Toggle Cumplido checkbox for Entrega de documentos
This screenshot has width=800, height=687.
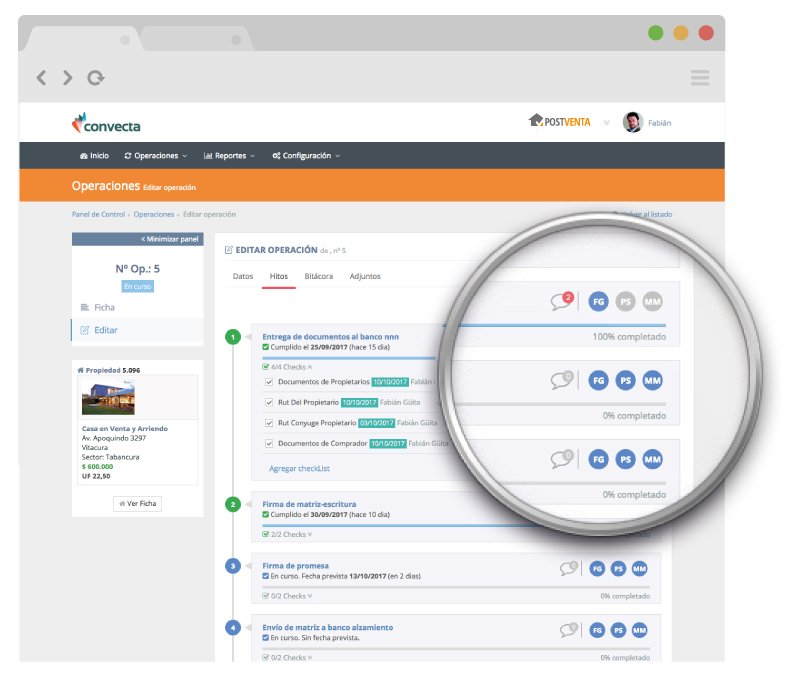(x=265, y=347)
